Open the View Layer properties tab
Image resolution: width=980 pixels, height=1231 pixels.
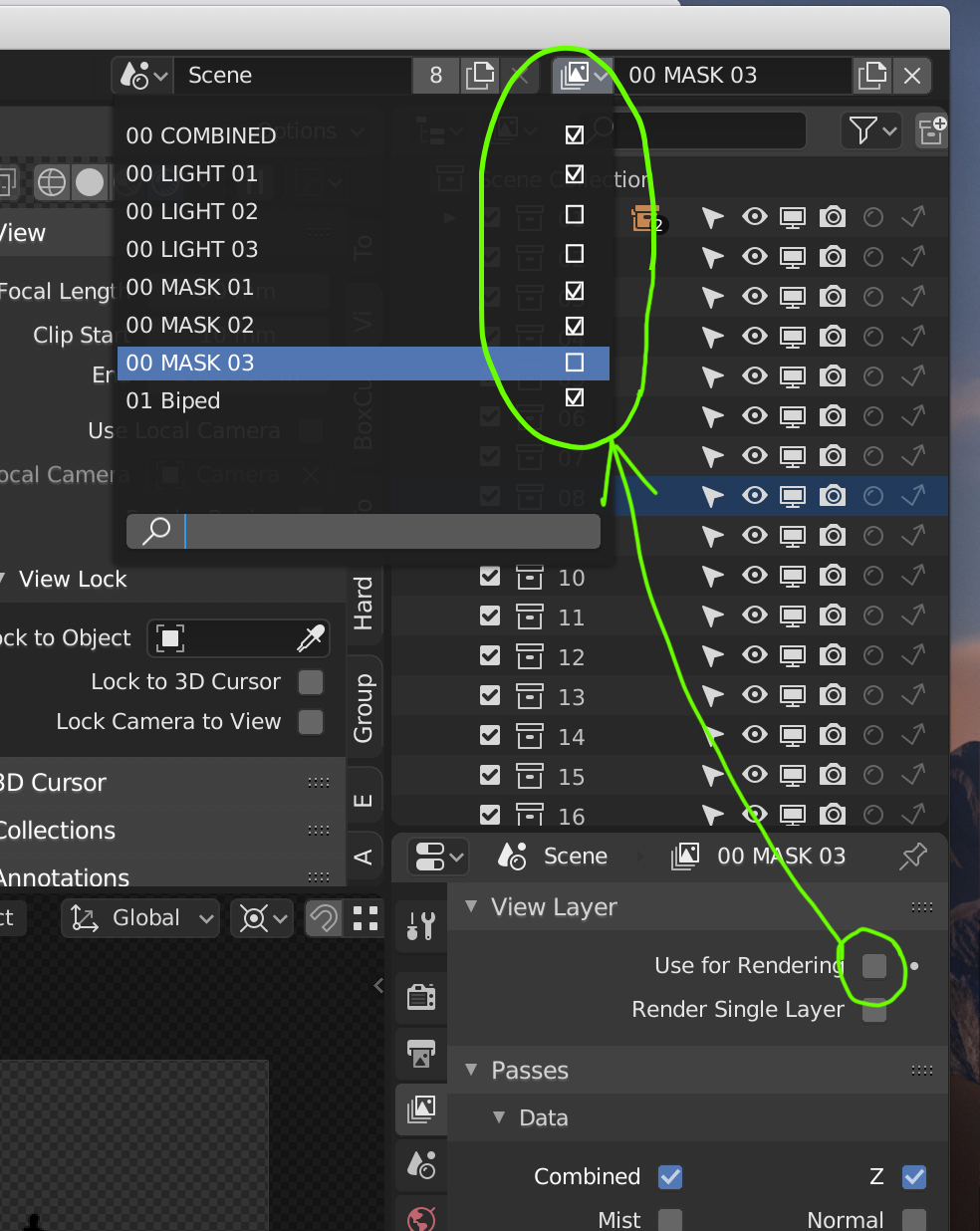[421, 1108]
